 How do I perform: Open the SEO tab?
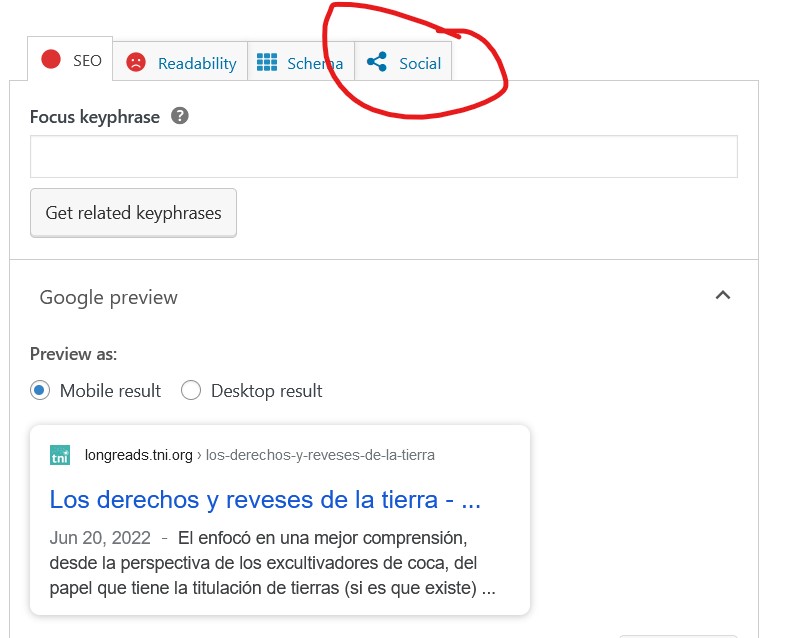pos(70,59)
